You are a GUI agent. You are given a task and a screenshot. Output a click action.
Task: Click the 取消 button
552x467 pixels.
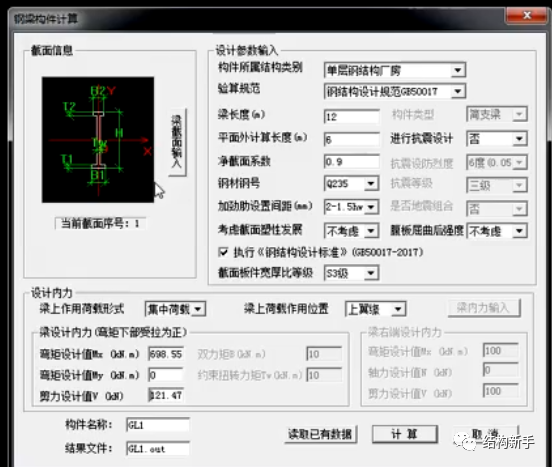[x=486, y=434]
